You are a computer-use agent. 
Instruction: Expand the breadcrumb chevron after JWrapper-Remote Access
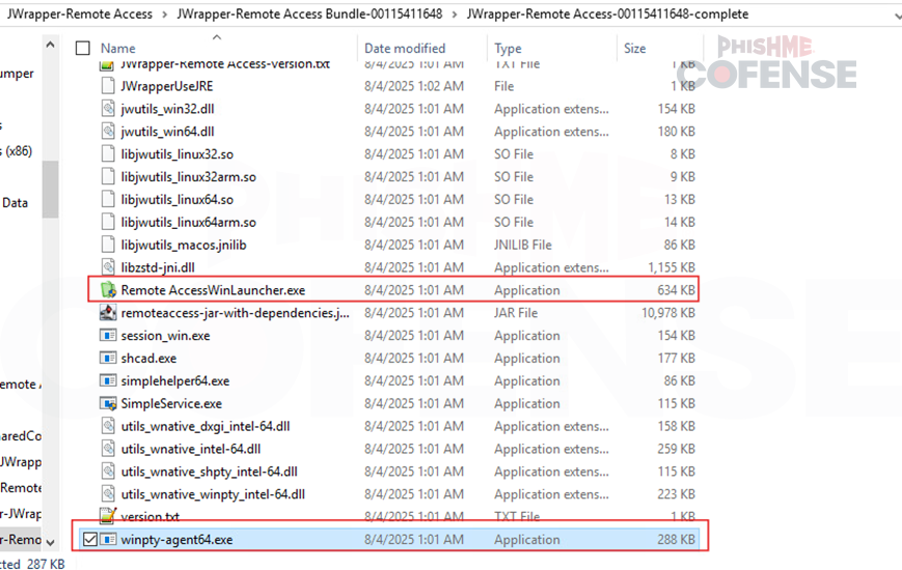165,15
